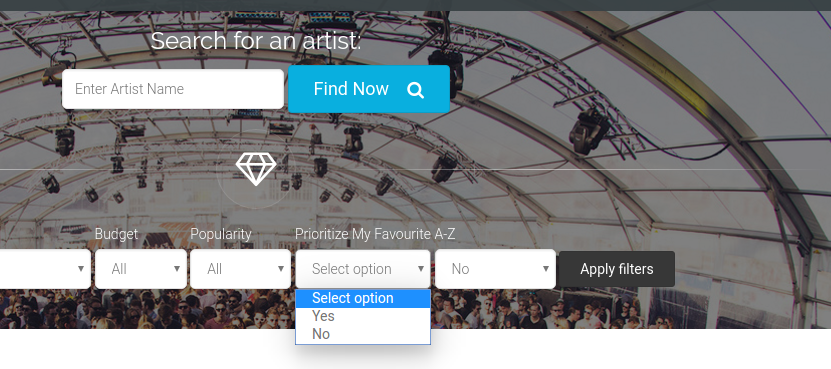831x369 pixels.
Task: Collapse the Prioritize My Favourite select box
Action: coord(363,269)
